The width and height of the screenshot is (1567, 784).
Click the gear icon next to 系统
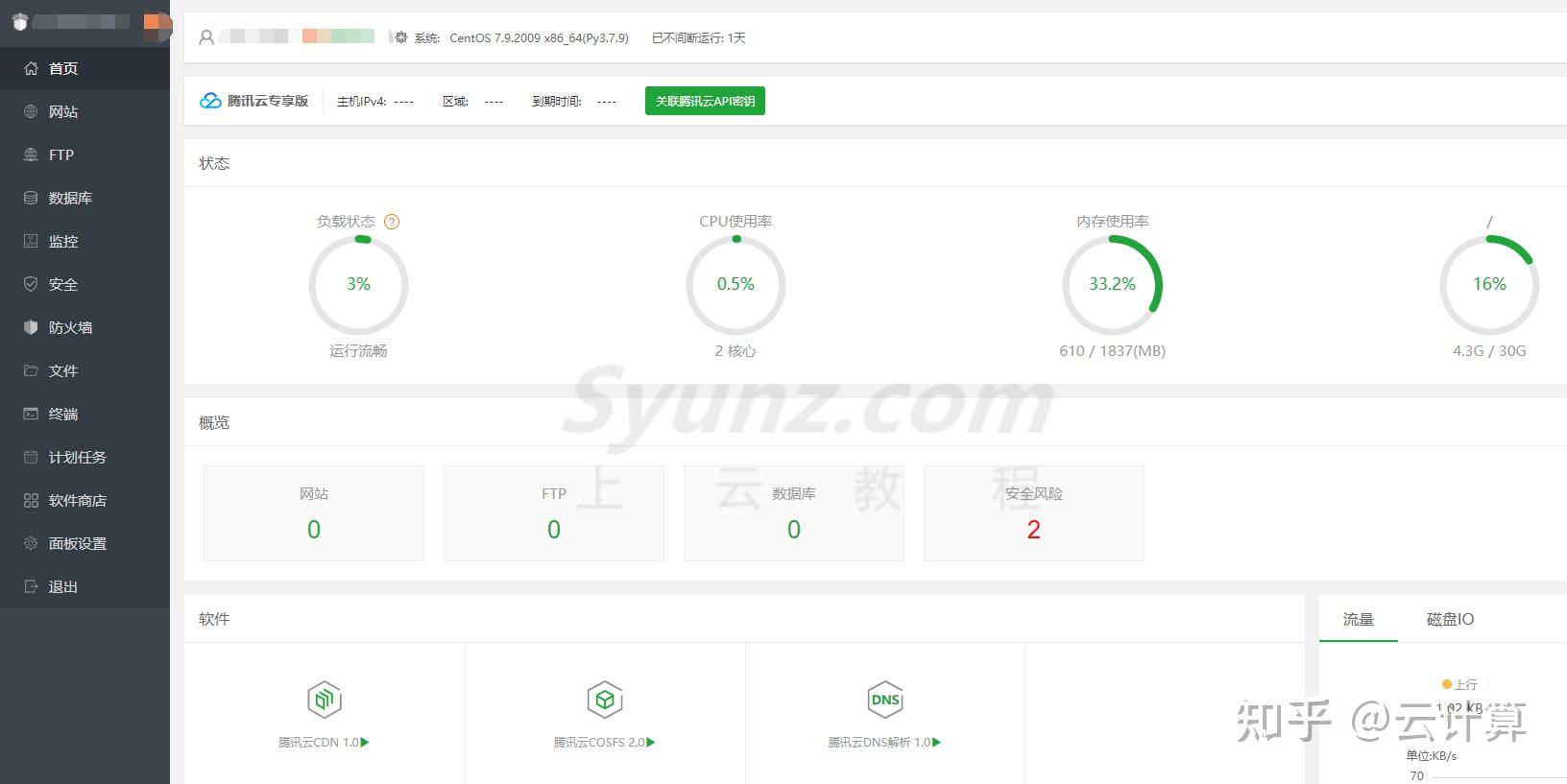(x=401, y=37)
